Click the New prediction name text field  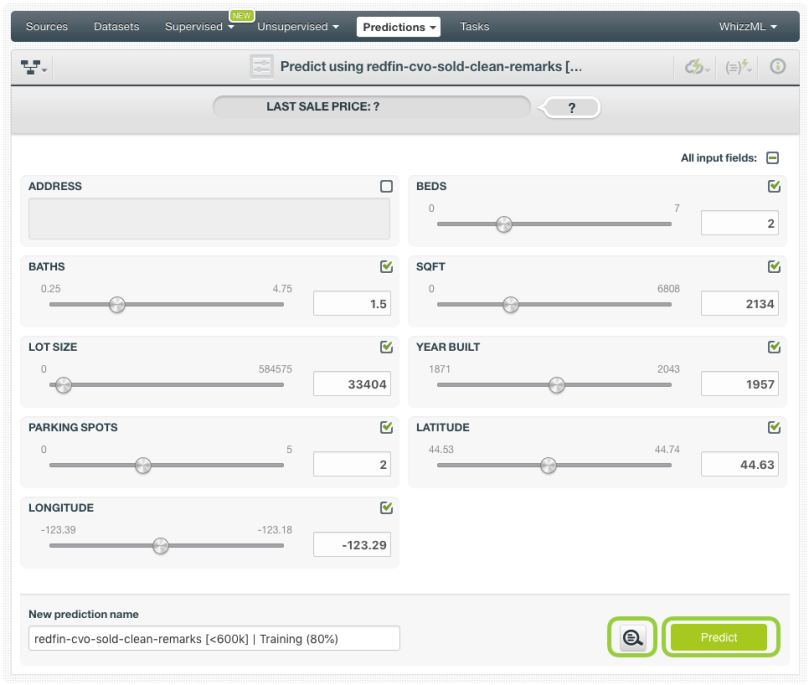214,638
